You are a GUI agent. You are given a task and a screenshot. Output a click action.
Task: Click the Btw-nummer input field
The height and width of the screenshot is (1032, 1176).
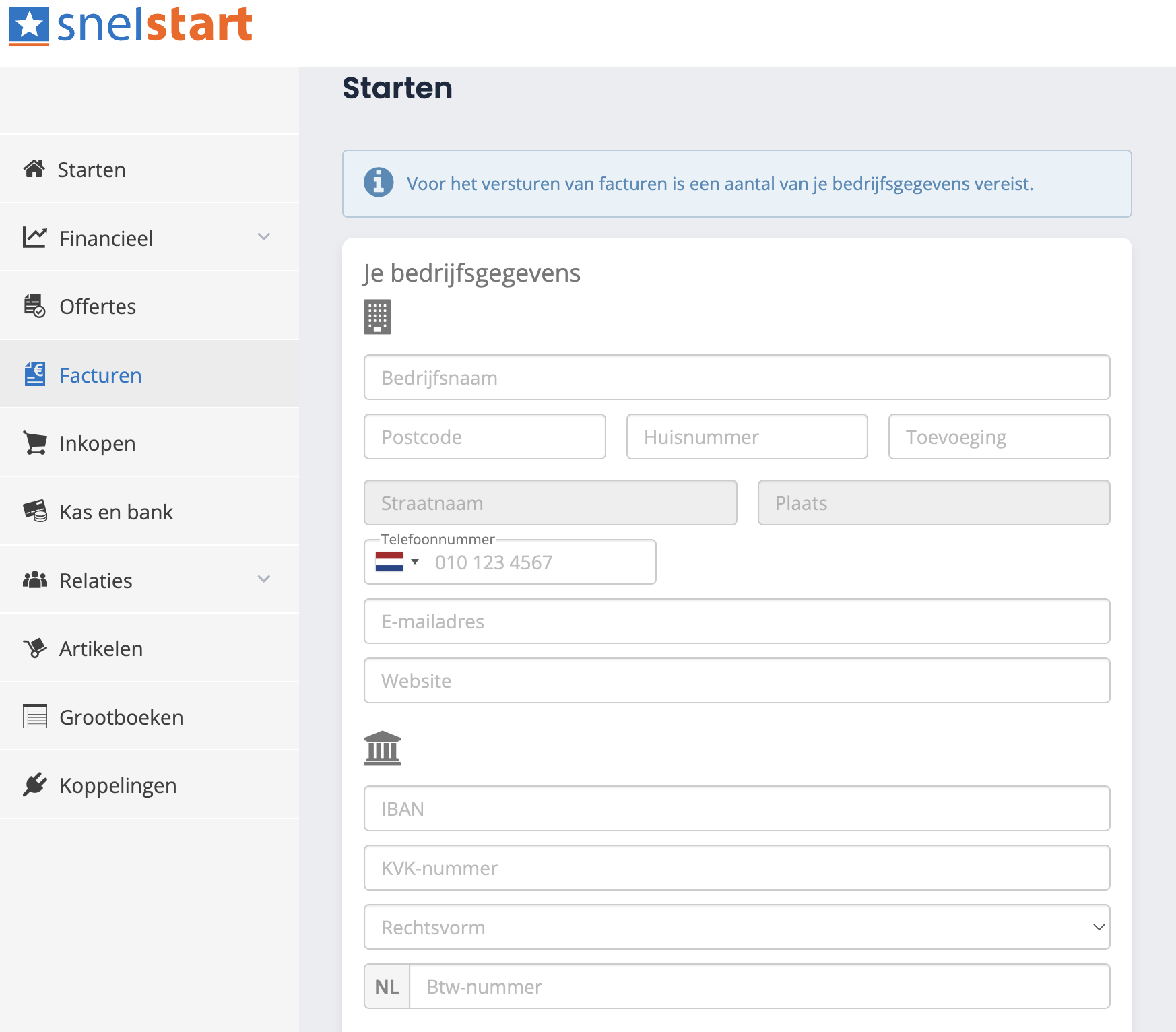point(759,986)
